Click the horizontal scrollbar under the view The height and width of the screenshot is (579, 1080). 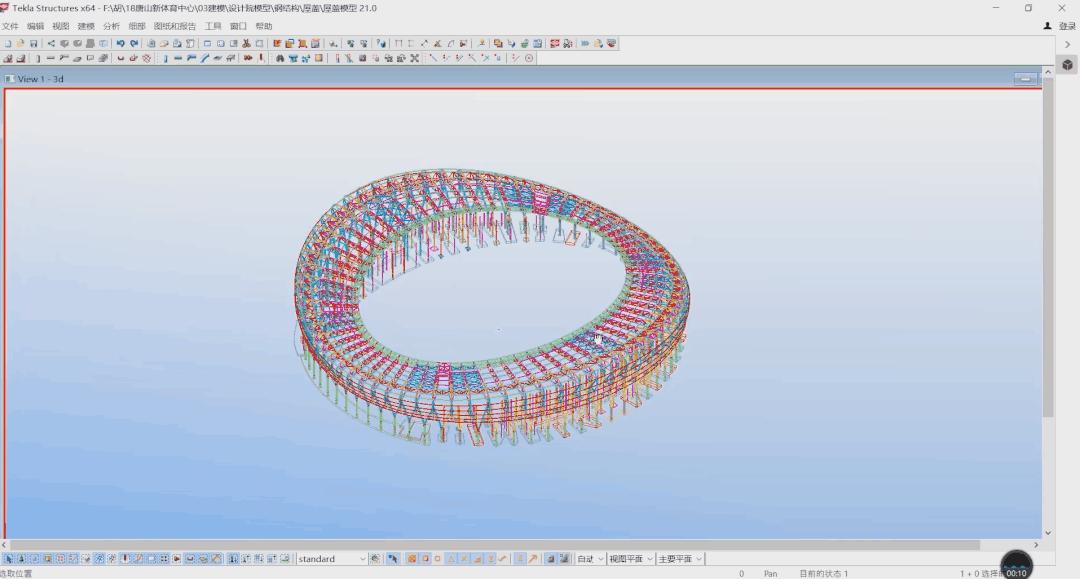500,545
